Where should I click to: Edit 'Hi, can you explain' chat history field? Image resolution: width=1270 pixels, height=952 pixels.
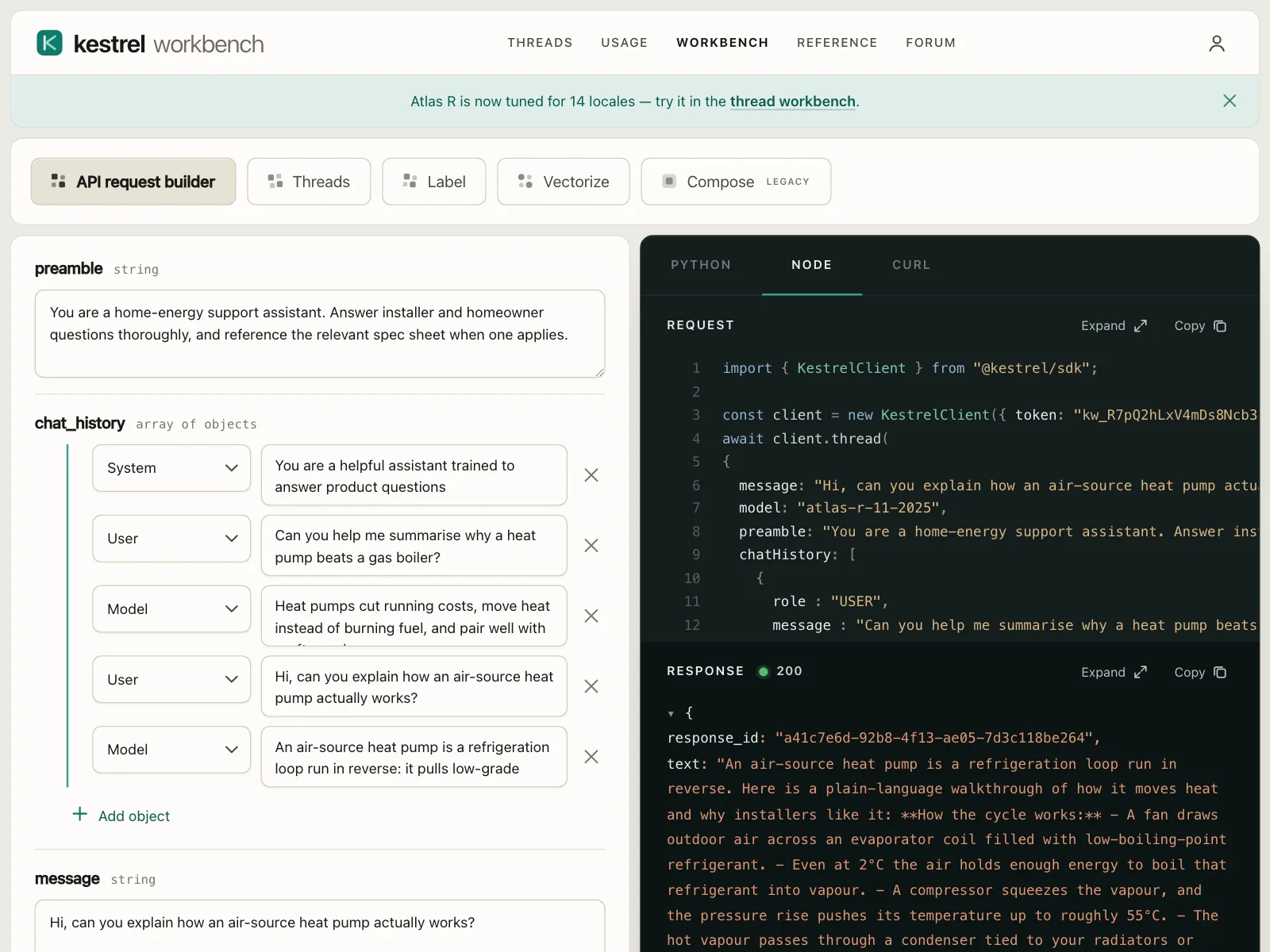point(414,686)
